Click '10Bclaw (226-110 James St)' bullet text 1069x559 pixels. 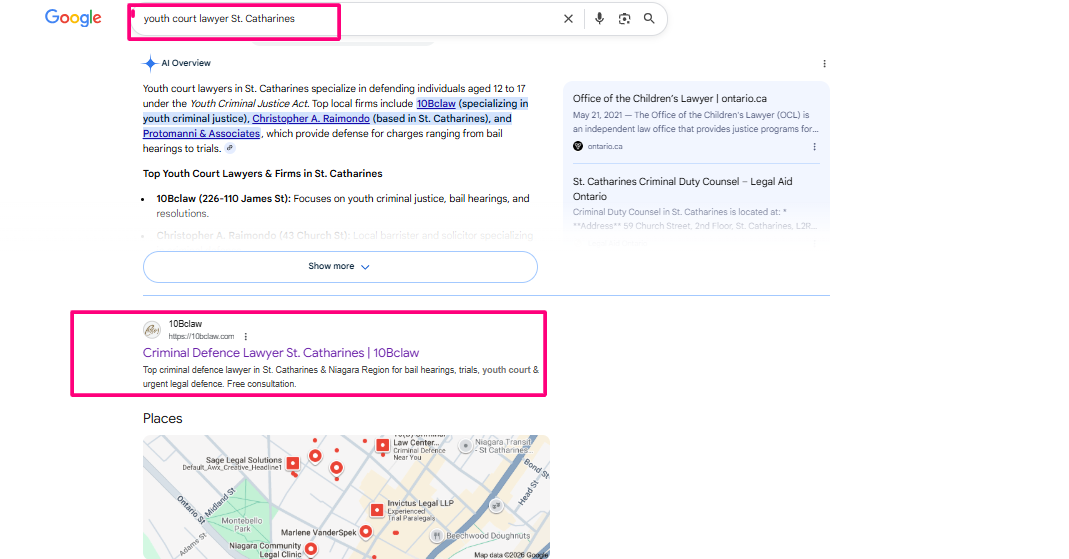224,198
